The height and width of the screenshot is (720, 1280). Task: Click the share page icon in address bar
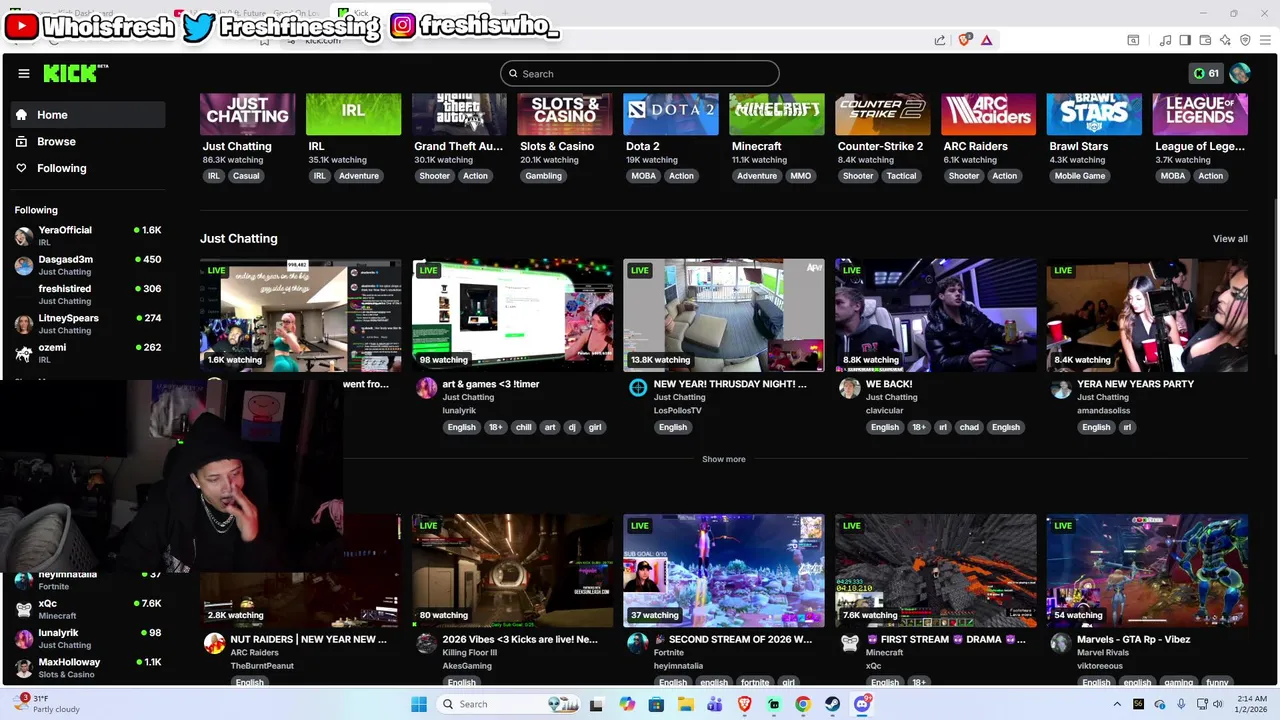tap(940, 40)
